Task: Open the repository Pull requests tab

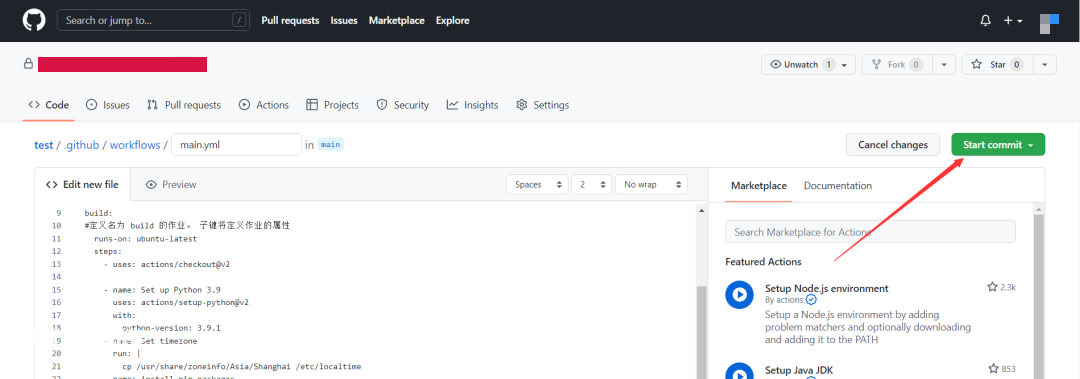Action: click(184, 105)
